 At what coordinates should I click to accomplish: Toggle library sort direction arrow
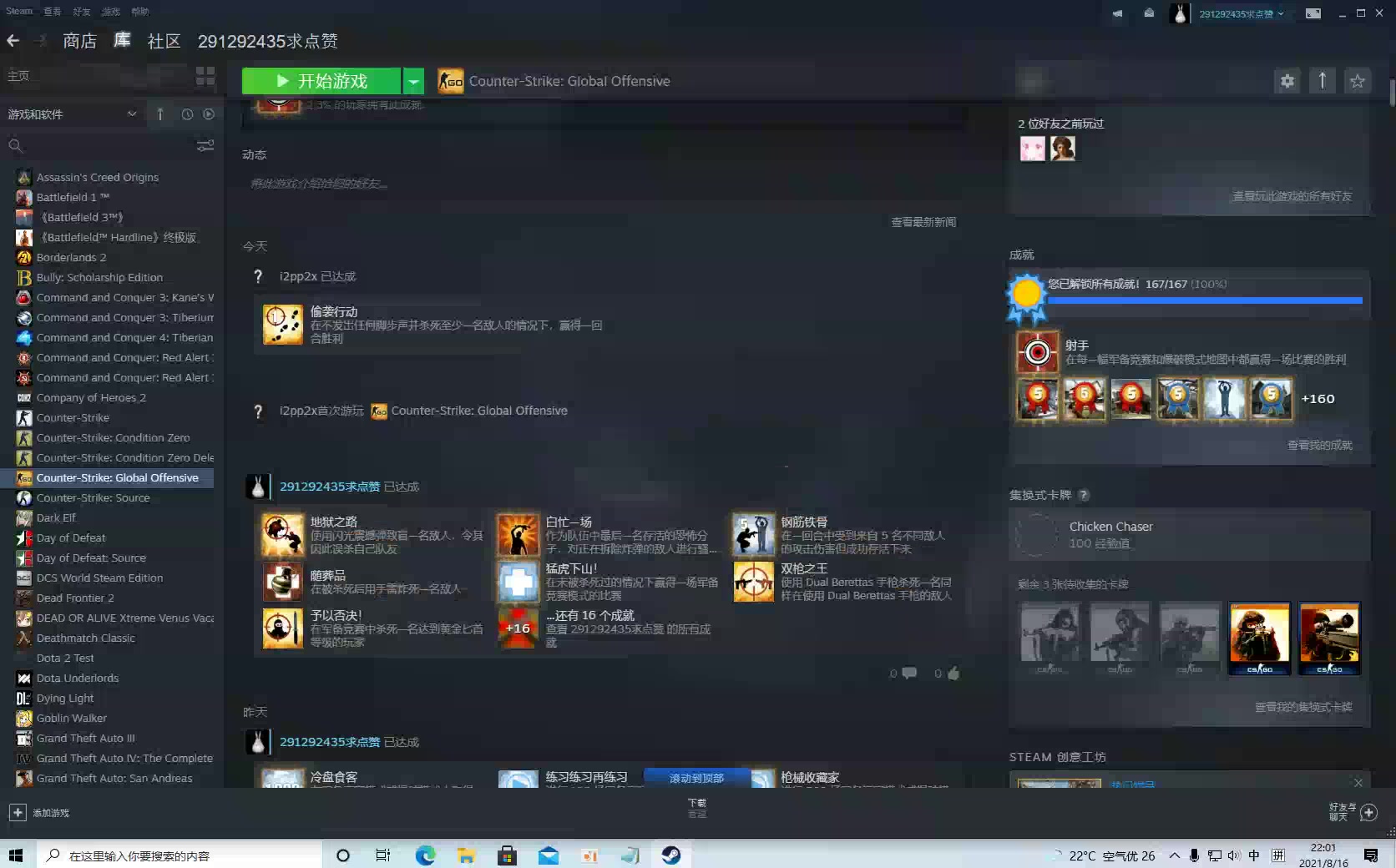pyautogui.click(x=160, y=114)
